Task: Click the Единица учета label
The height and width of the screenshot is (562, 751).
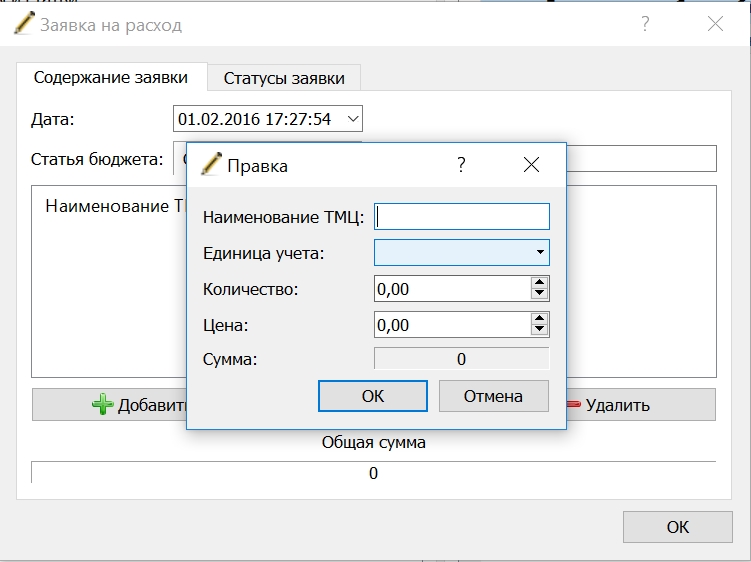Action: pos(263,253)
